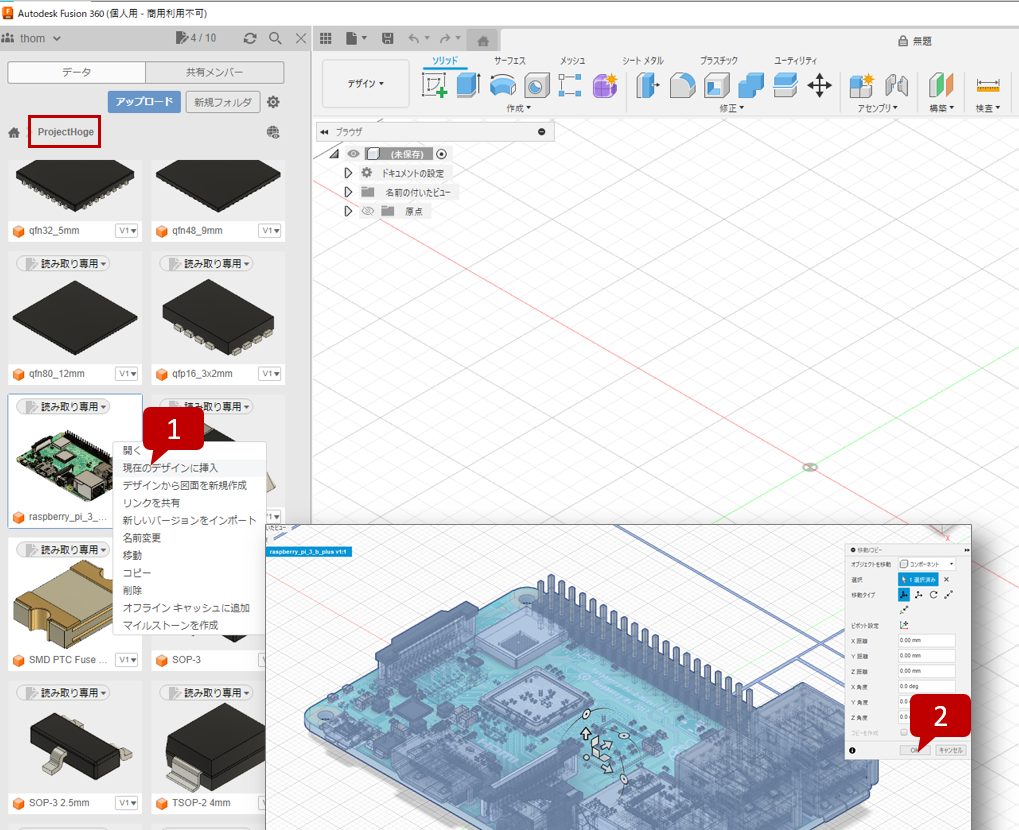Select the Press Pull tool icon
The image size is (1019, 830).
click(x=647, y=85)
